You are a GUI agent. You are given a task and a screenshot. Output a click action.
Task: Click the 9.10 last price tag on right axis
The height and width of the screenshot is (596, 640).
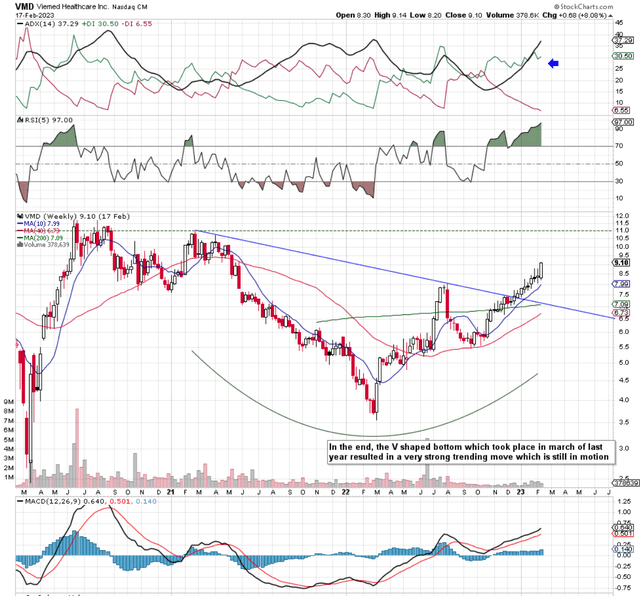click(621, 263)
